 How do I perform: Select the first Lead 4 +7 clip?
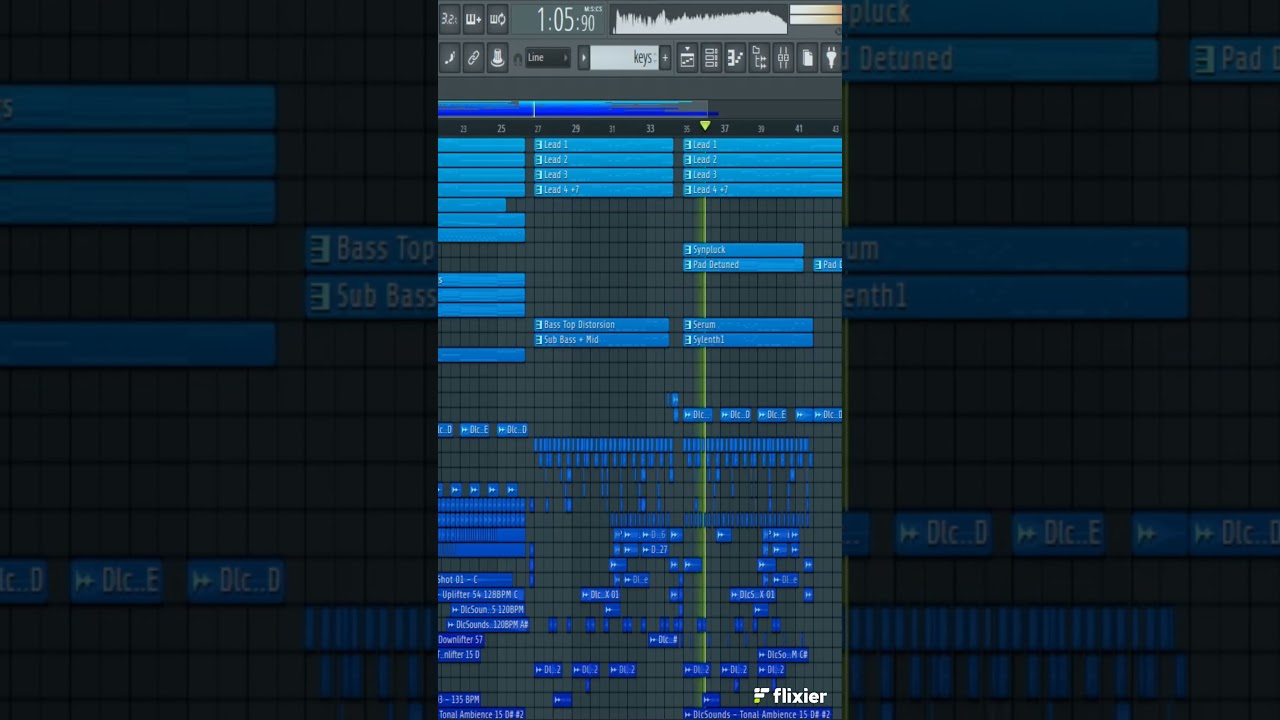(x=603, y=189)
